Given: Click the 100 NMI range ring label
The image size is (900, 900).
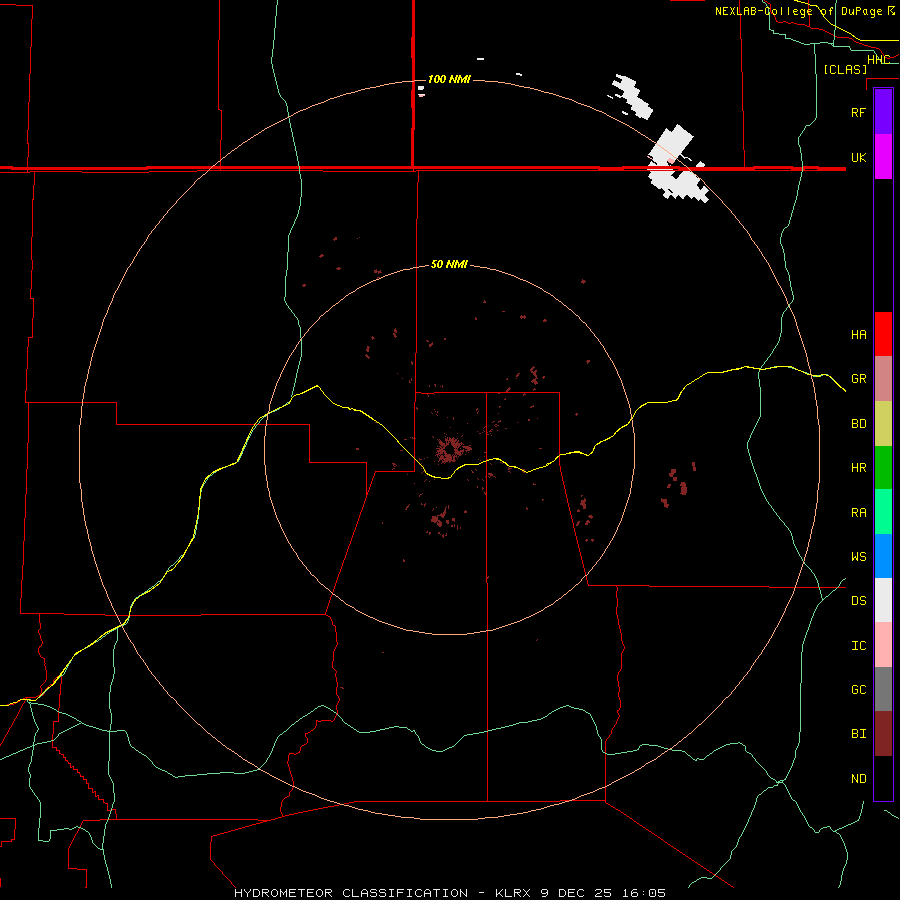Looking at the screenshot, I should click(x=449, y=79).
